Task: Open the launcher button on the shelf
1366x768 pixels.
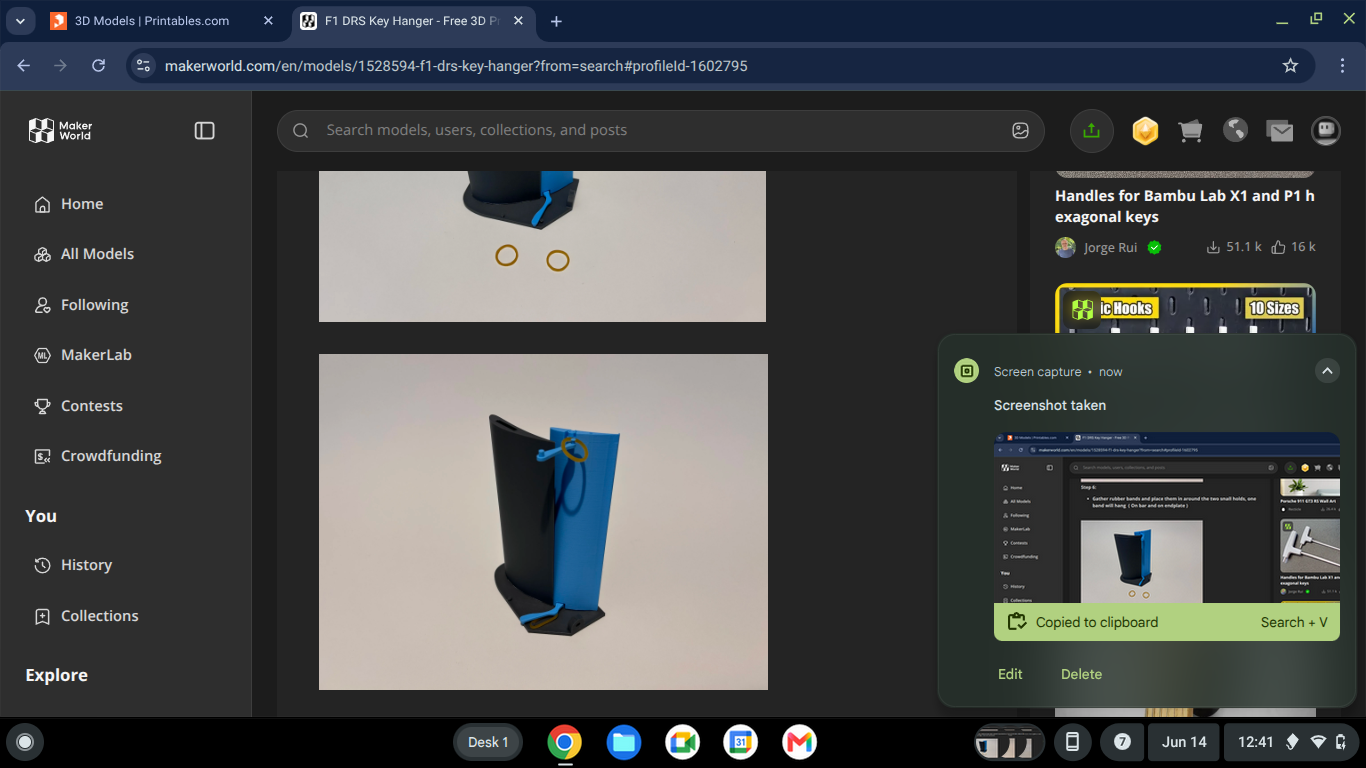Action: point(25,742)
